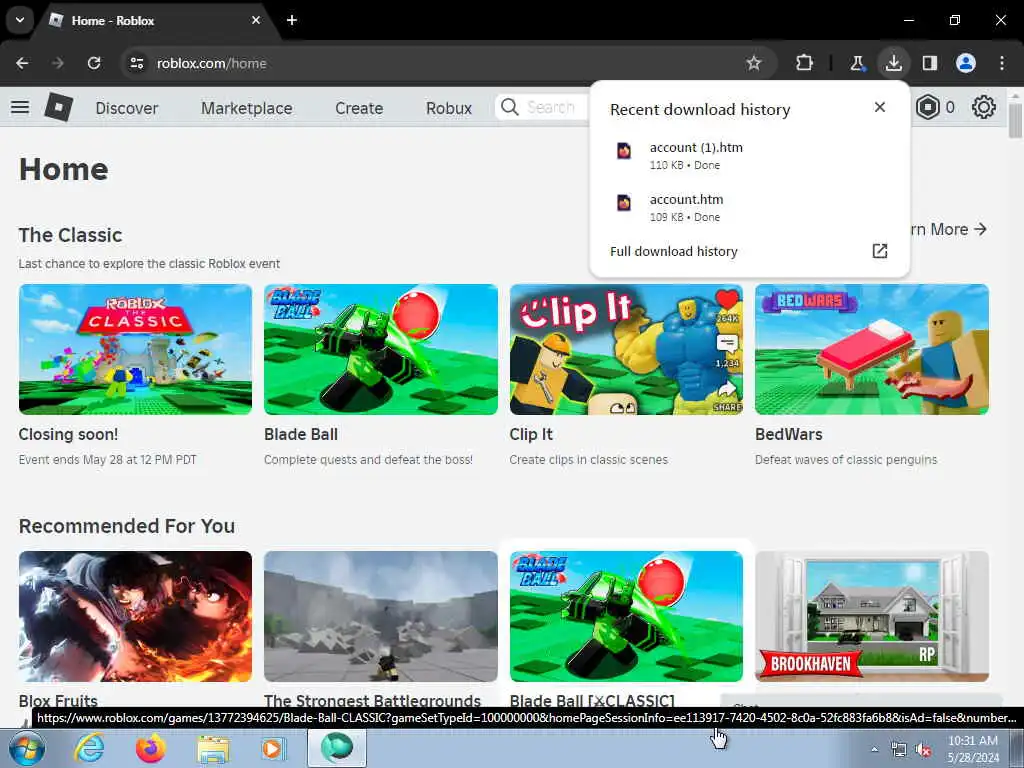Click The Classic section heading

point(71,235)
